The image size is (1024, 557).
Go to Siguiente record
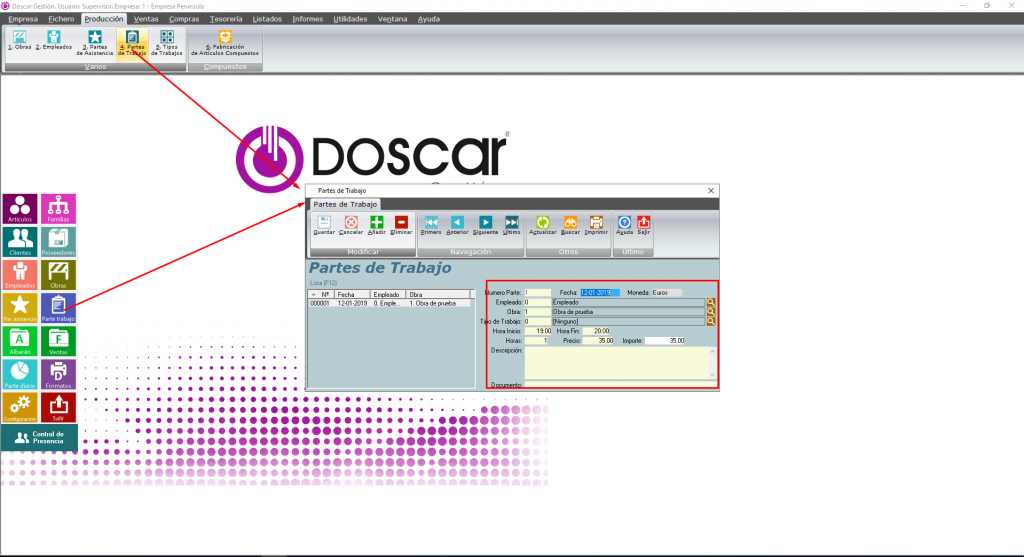485,225
